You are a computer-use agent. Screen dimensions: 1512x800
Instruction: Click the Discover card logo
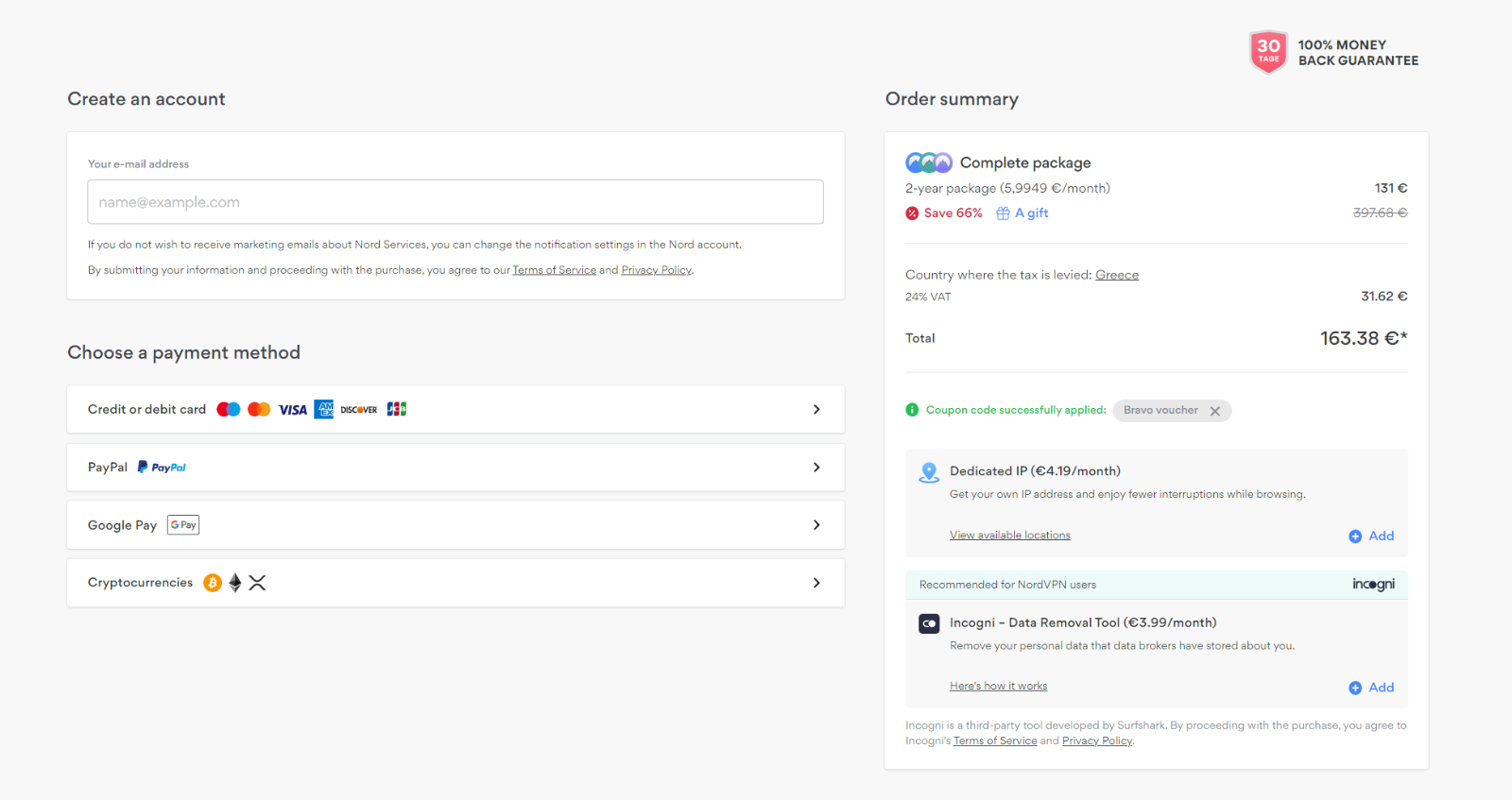(x=359, y=410)
